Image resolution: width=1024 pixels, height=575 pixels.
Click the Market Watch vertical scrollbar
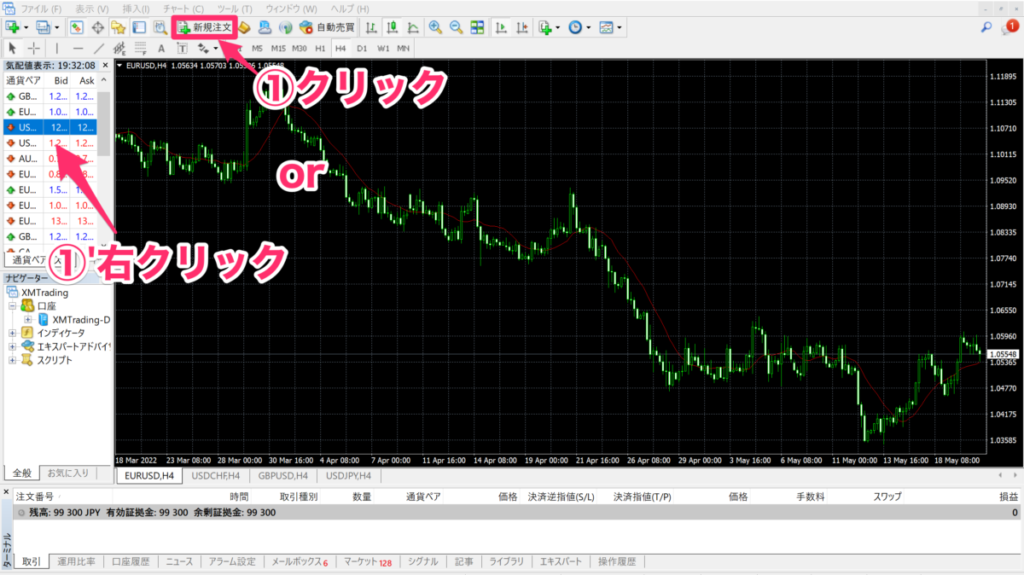pos(104,124)
